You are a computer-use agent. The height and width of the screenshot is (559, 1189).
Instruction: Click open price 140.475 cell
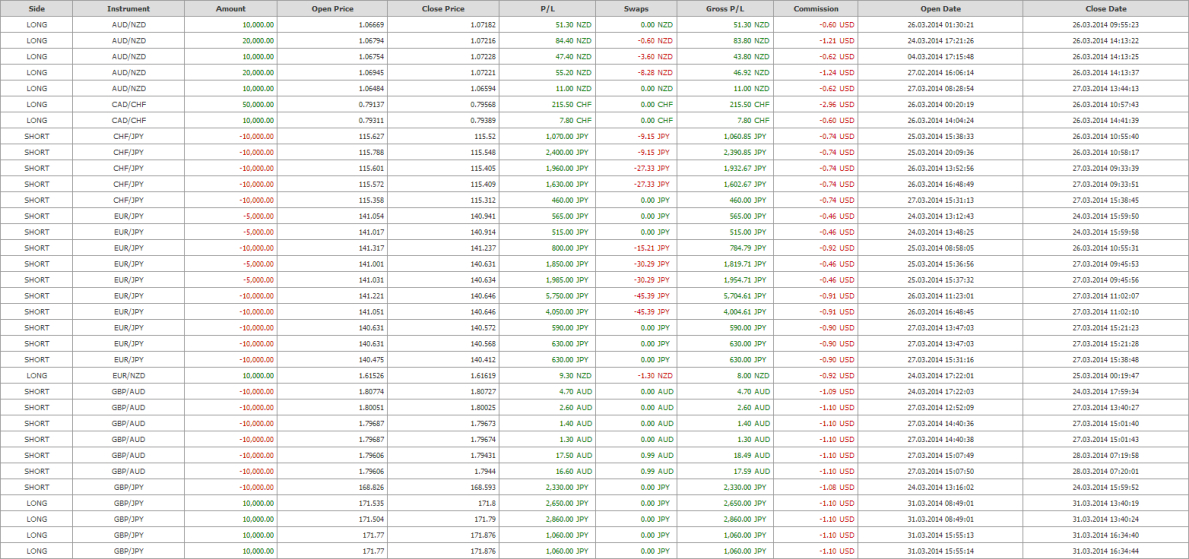332,360
